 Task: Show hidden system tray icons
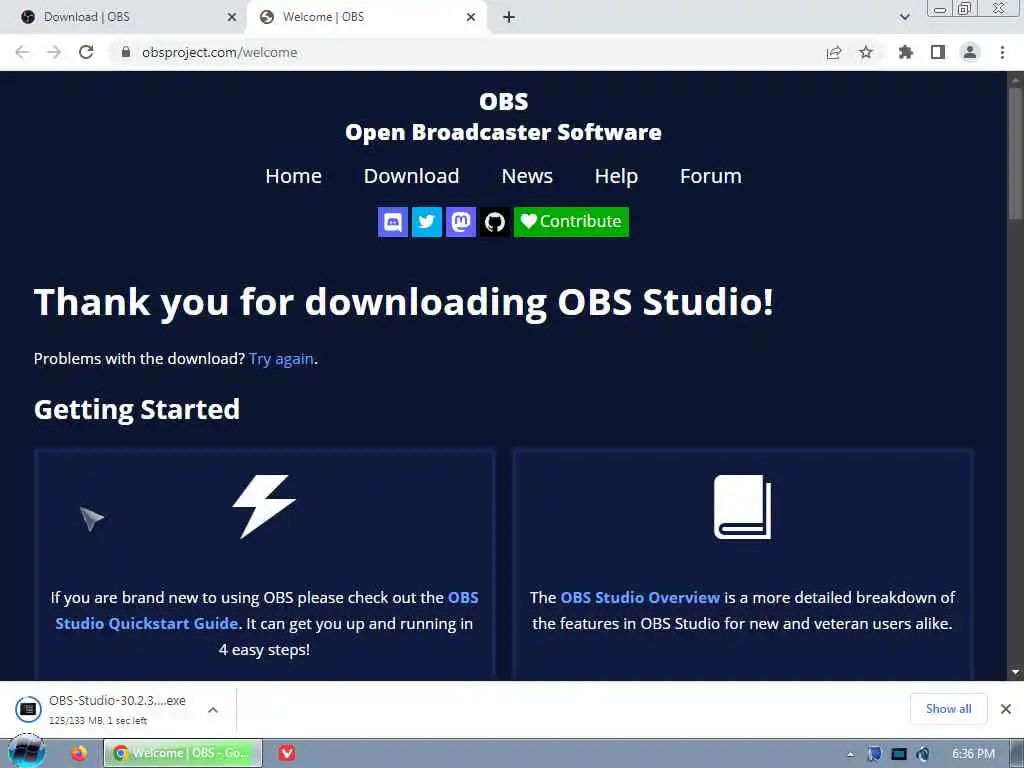[850, 754]
